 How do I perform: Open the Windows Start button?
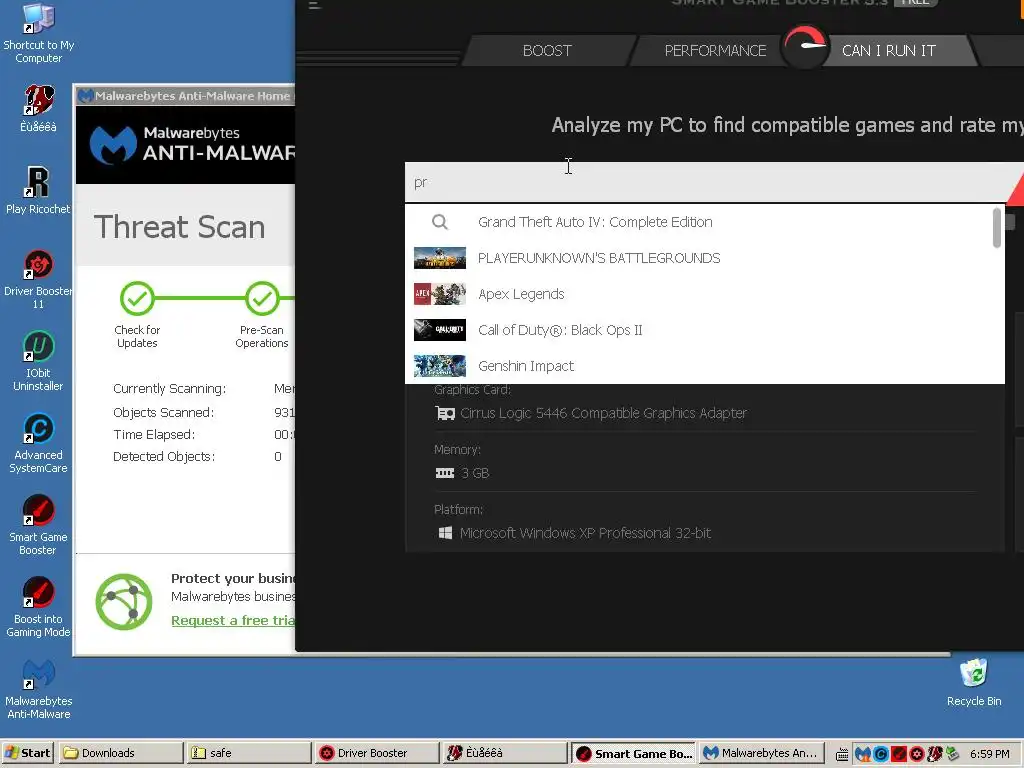click(x=28, y=753)
